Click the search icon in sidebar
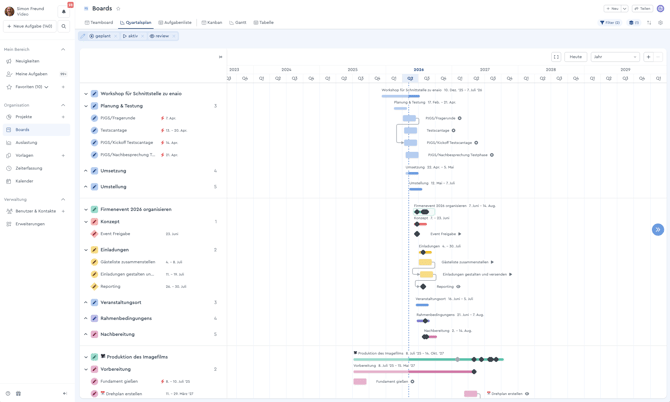The height and width of the screenshot is (402, 670). click(64, 26)
